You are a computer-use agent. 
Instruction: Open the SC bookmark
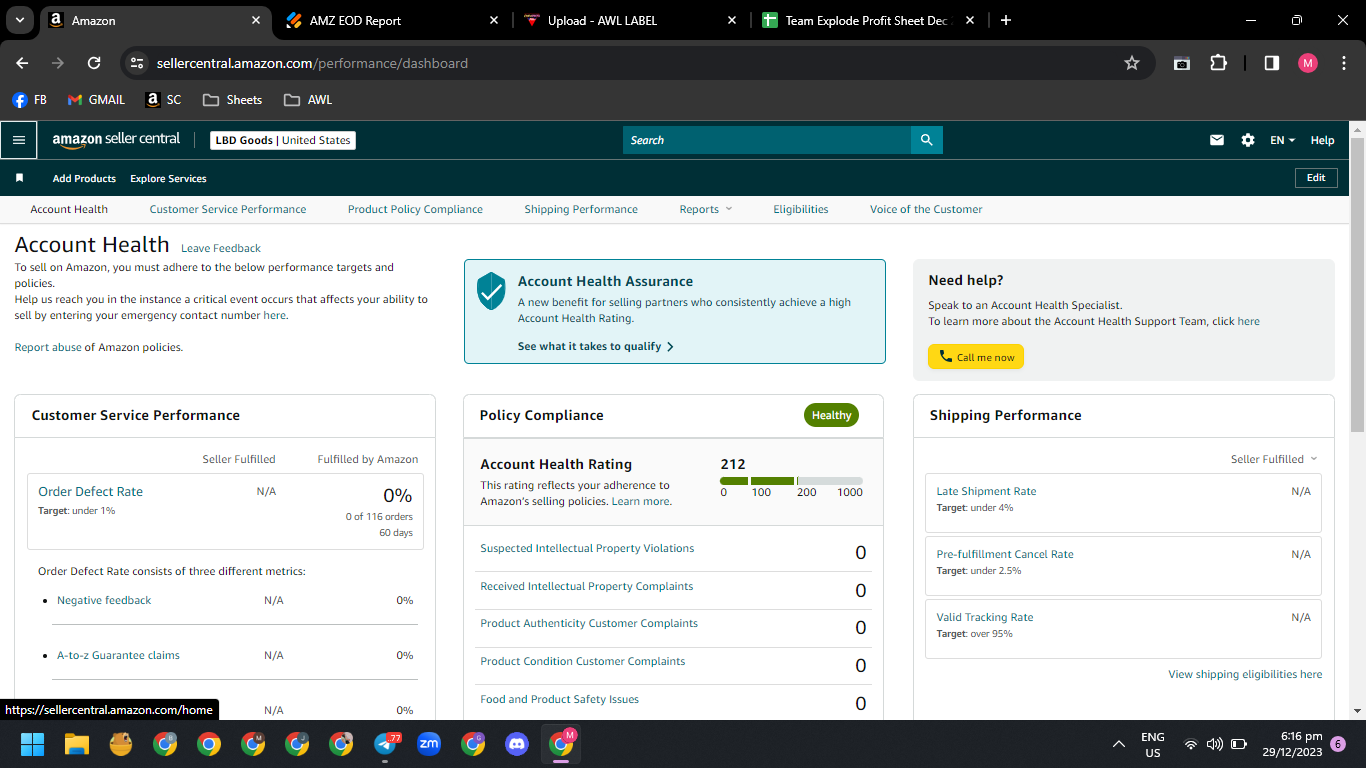[x=164, y=100]
